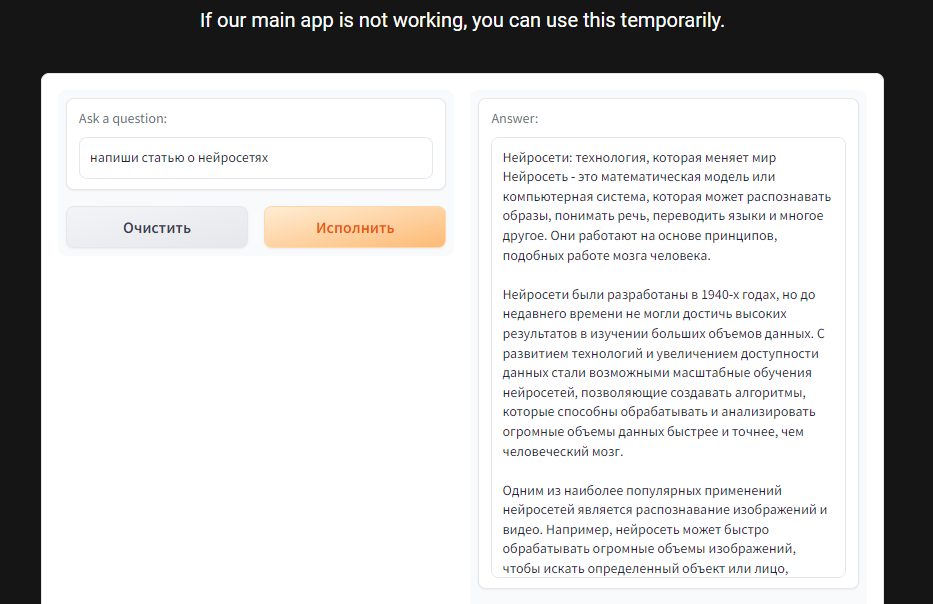The image size is (933, 604).
Task: Click the "Исполнить" button
Action: (x=354, y=227)
